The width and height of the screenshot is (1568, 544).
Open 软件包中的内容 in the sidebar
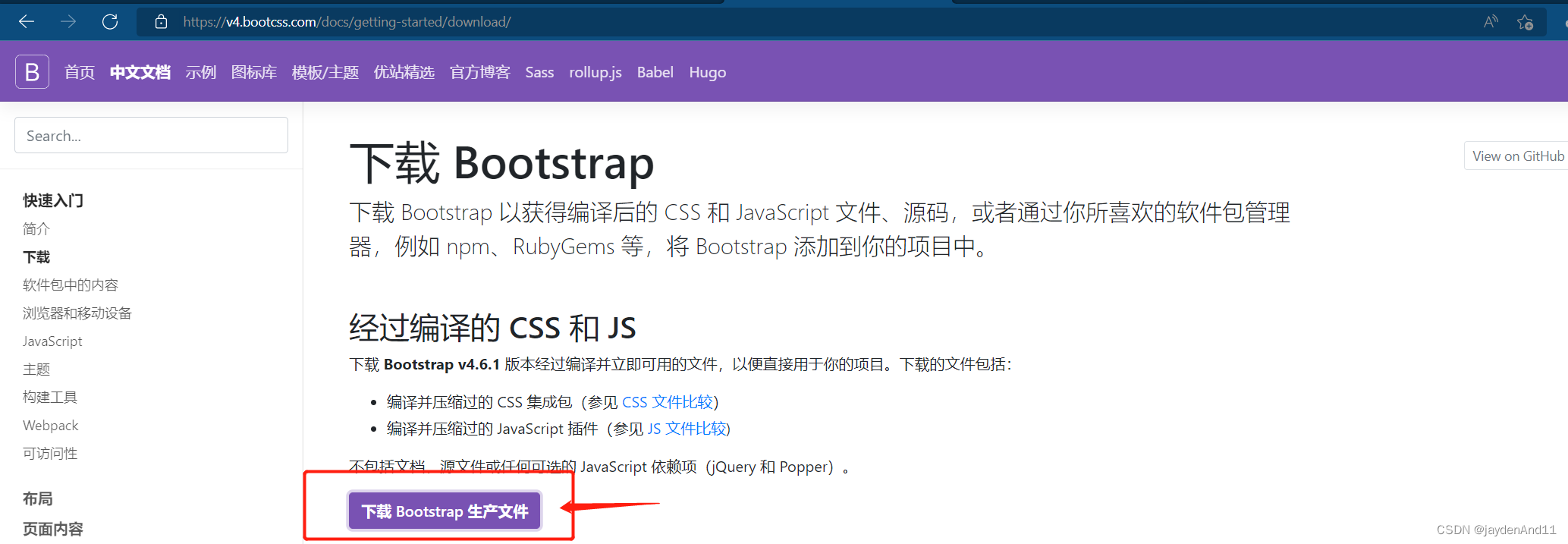71,285
